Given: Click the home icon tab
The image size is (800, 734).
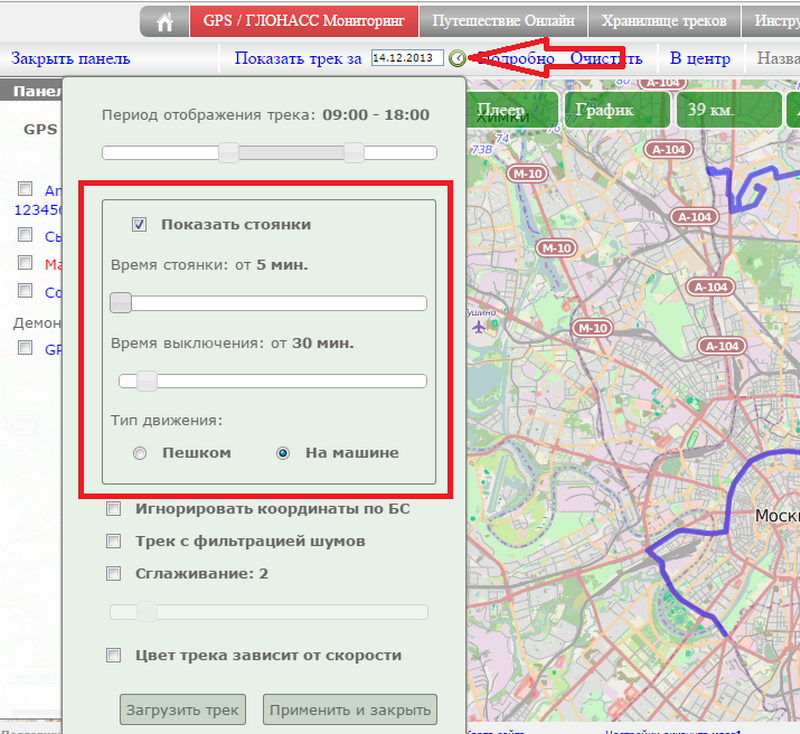Looking at the screenshot, I should pyautogui.click(x=165, y=20).
